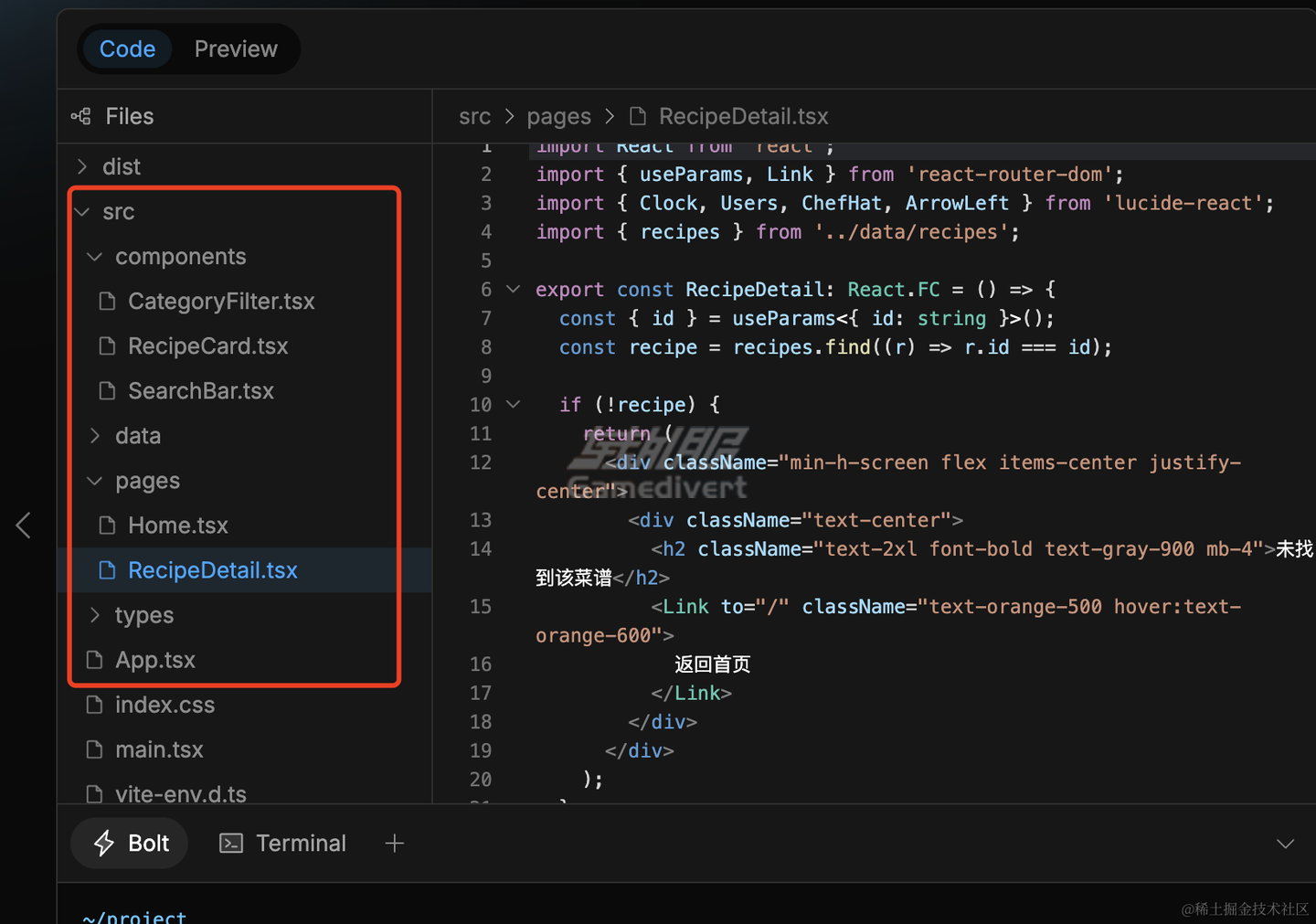
Task: Click the Files tree icon in panel header
Action: click(81, 116)
